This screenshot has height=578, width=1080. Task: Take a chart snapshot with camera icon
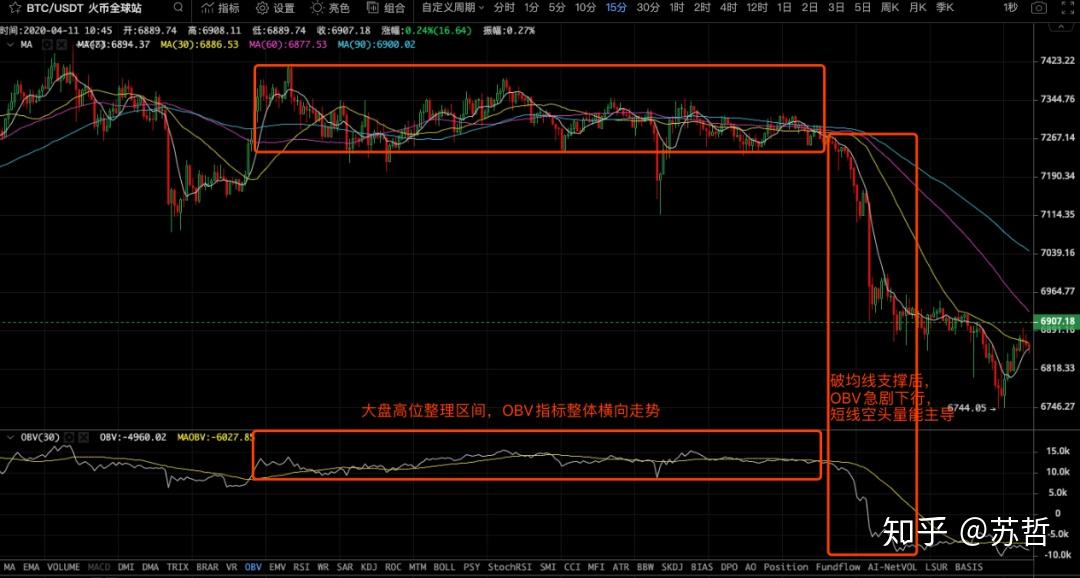click(x=1038, y=8)
